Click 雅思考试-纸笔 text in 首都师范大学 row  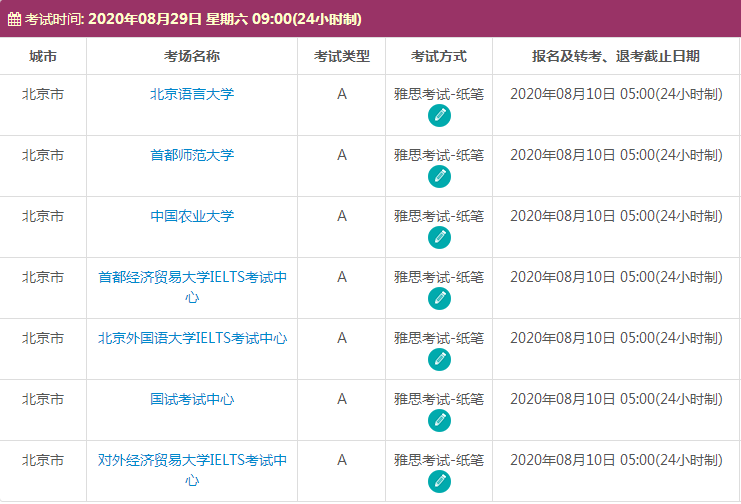[439, 155]
